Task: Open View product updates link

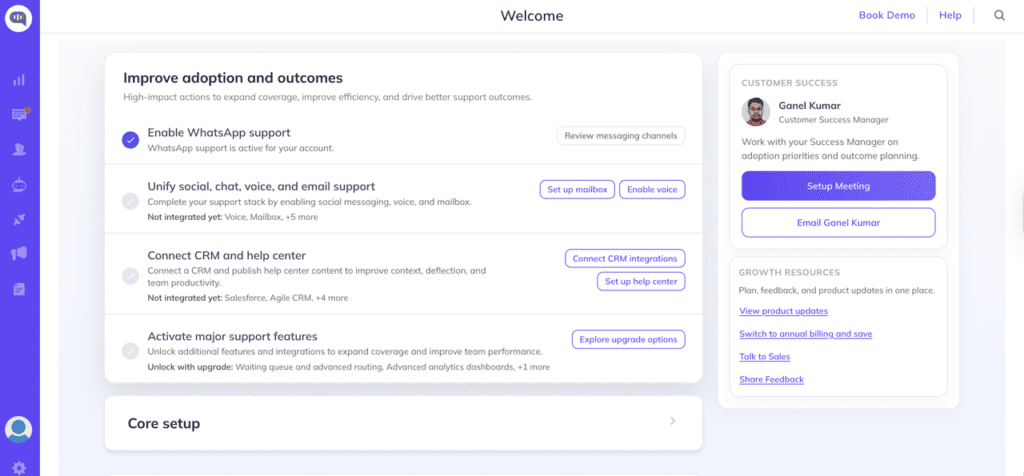Action: (x=784, y=311)
